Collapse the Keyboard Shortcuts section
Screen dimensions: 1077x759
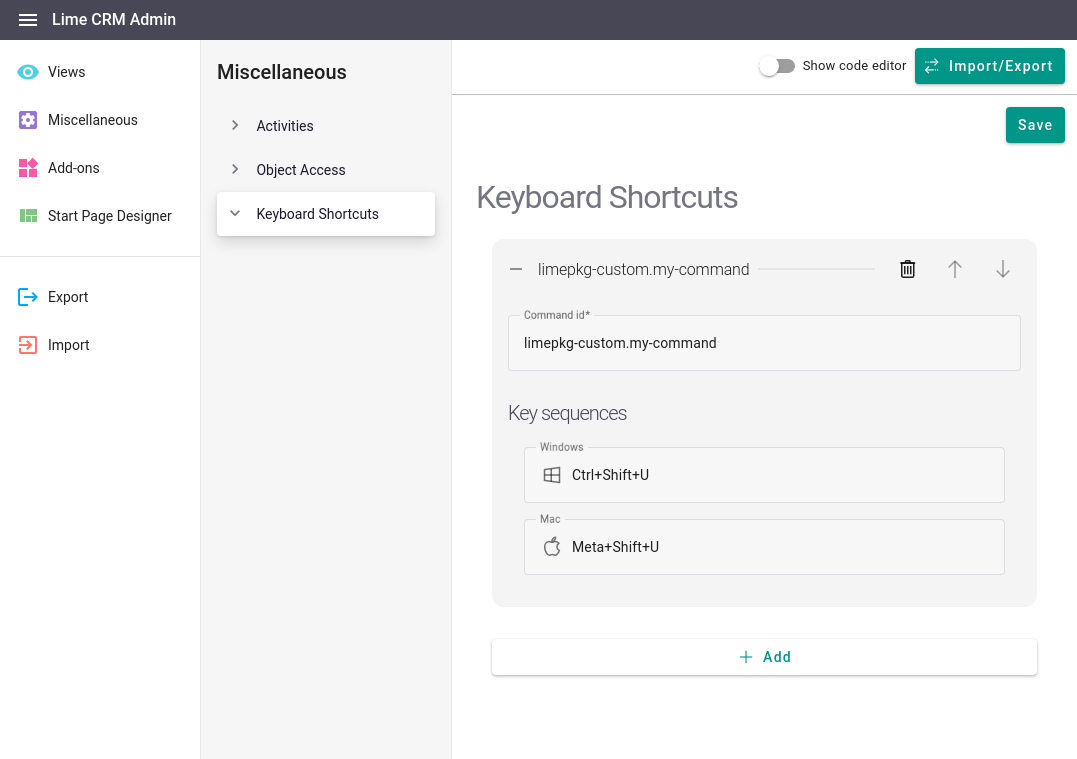(234, 213)
